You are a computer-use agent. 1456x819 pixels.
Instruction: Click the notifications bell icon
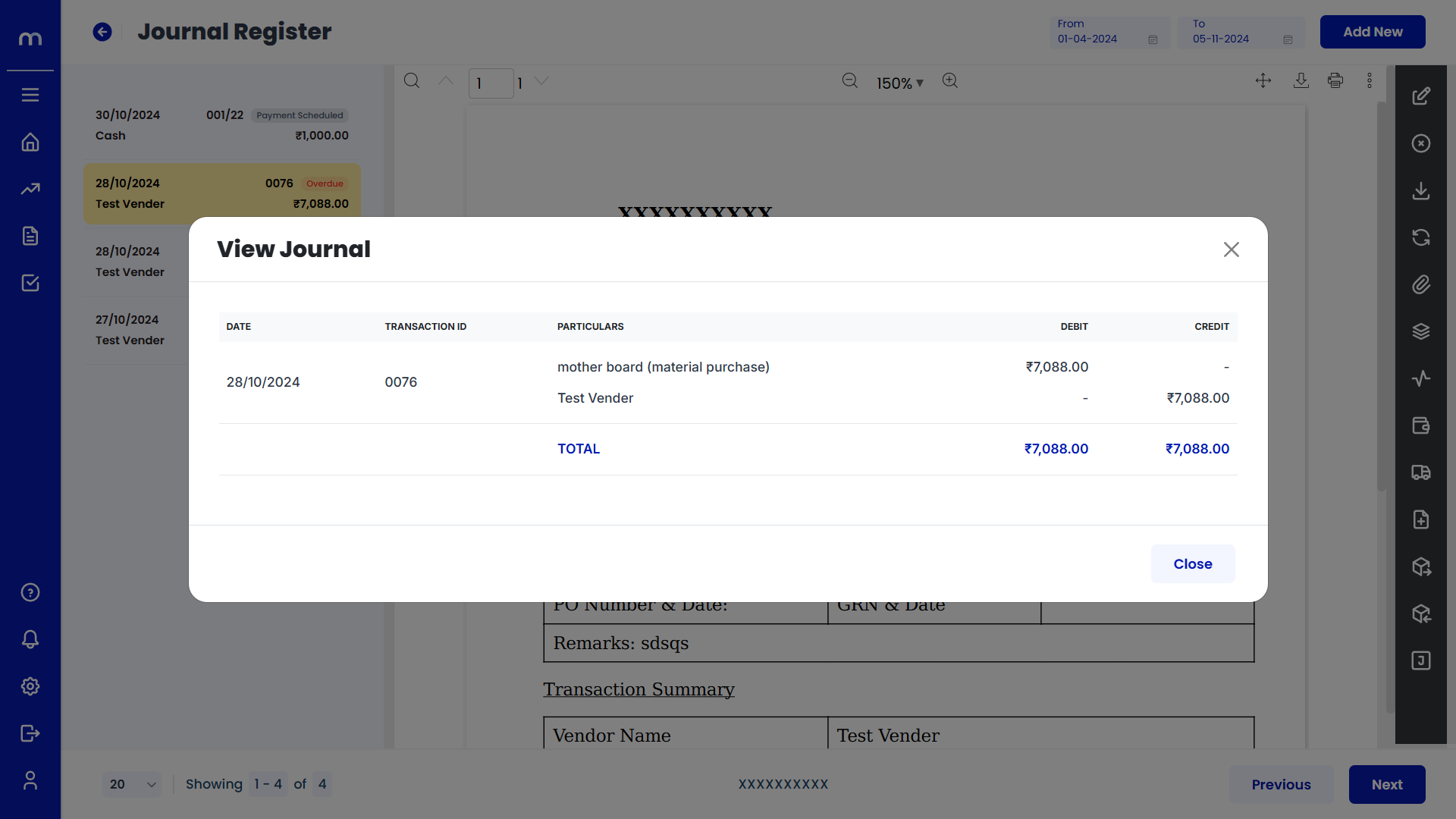click(30, 639)
